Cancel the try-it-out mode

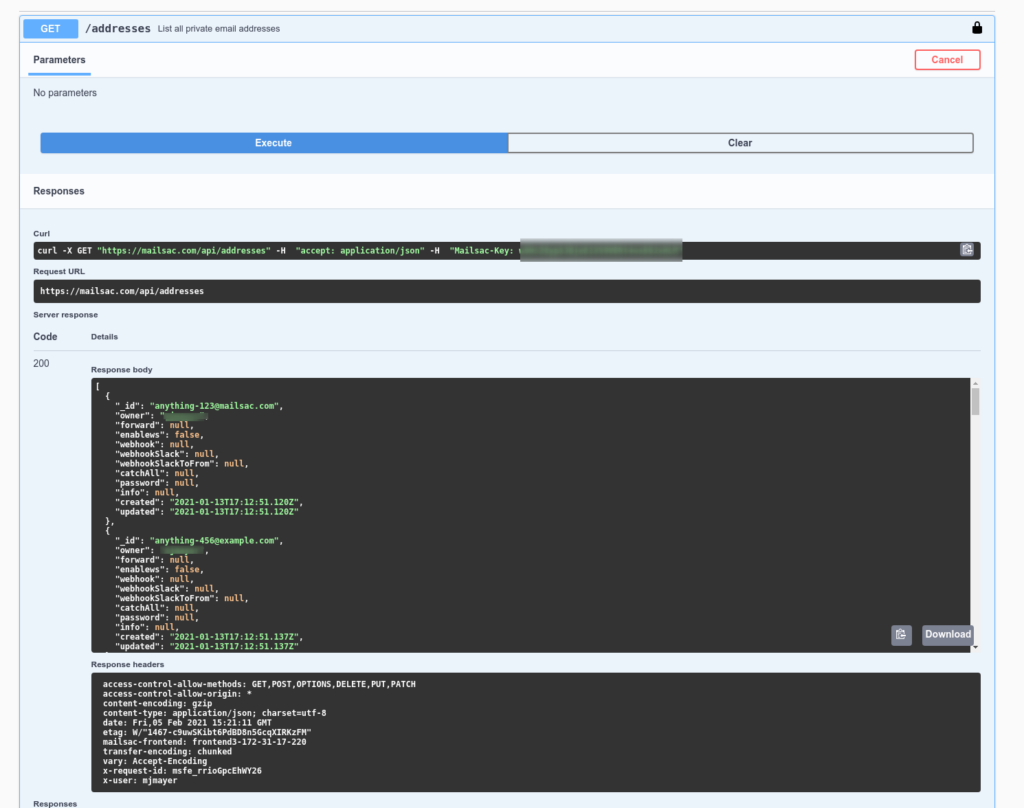click(947, 59)
